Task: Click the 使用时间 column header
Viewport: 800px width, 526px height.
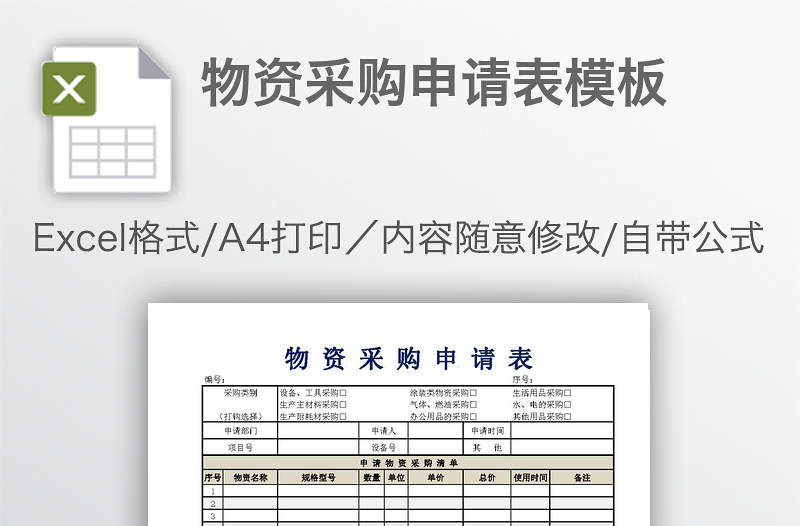Action: click(x=531, y=478)
